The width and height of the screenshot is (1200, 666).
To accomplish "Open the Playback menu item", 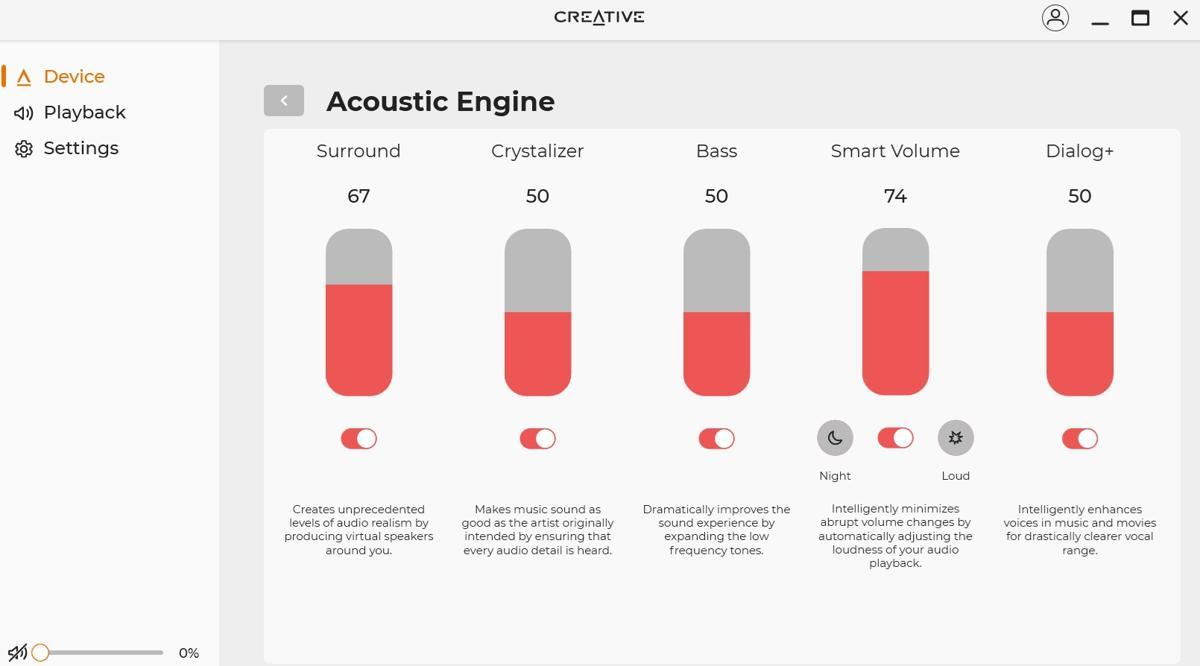I will pos(84,112).
